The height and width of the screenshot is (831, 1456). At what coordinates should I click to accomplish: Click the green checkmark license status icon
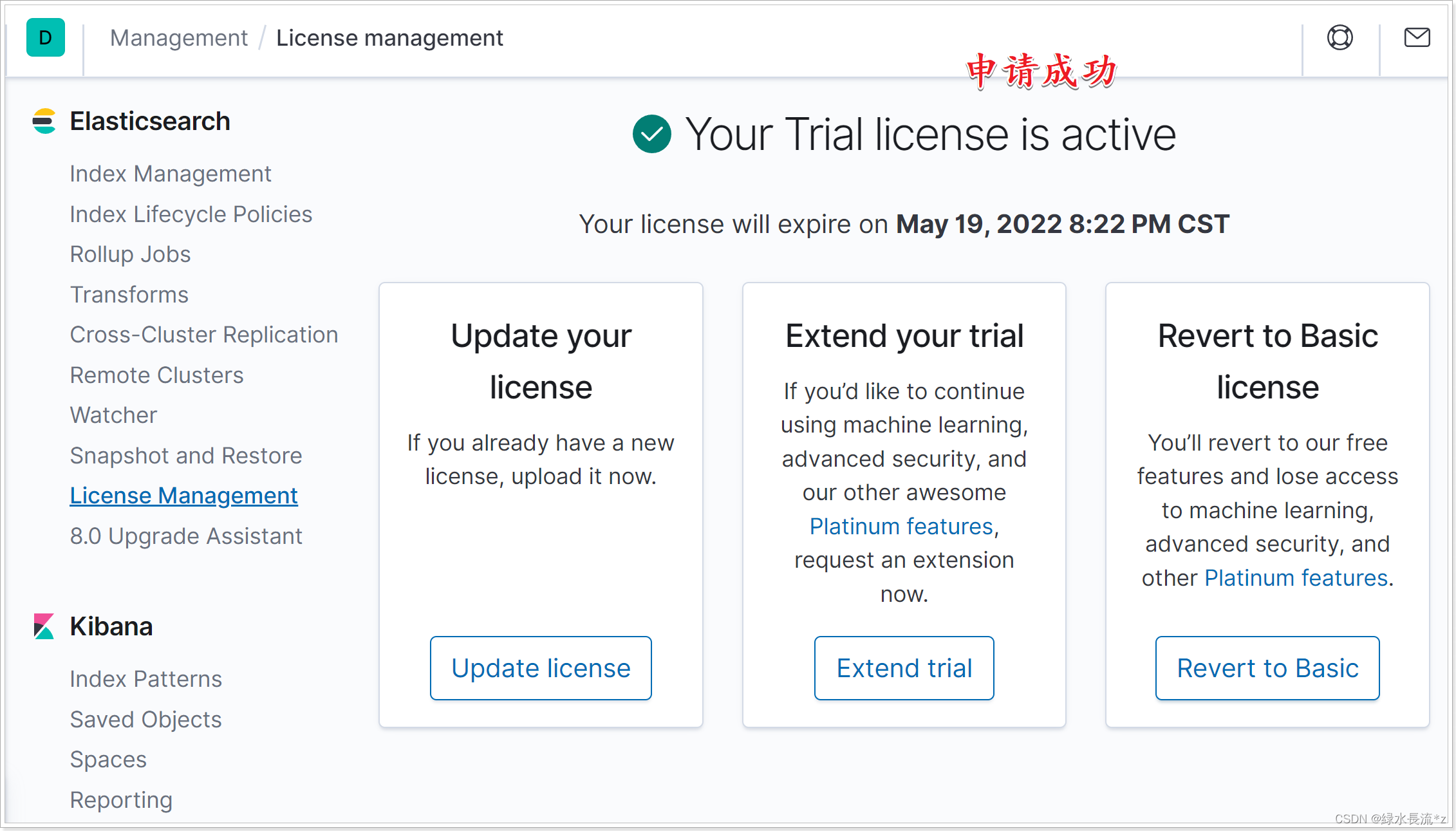(x=651, y=134)
